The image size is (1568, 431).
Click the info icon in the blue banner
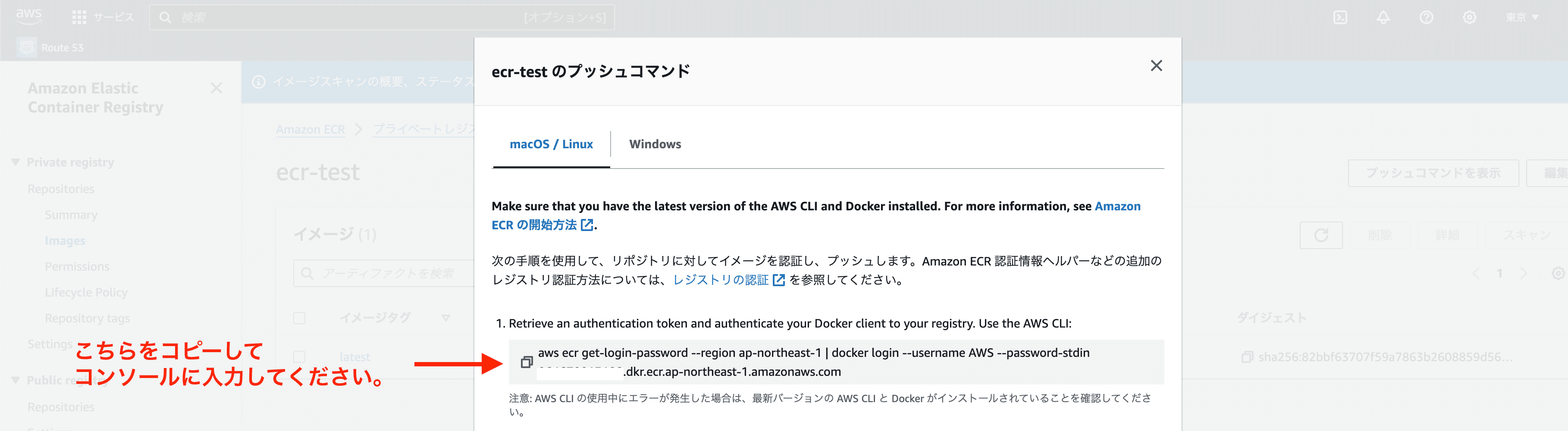259,81
